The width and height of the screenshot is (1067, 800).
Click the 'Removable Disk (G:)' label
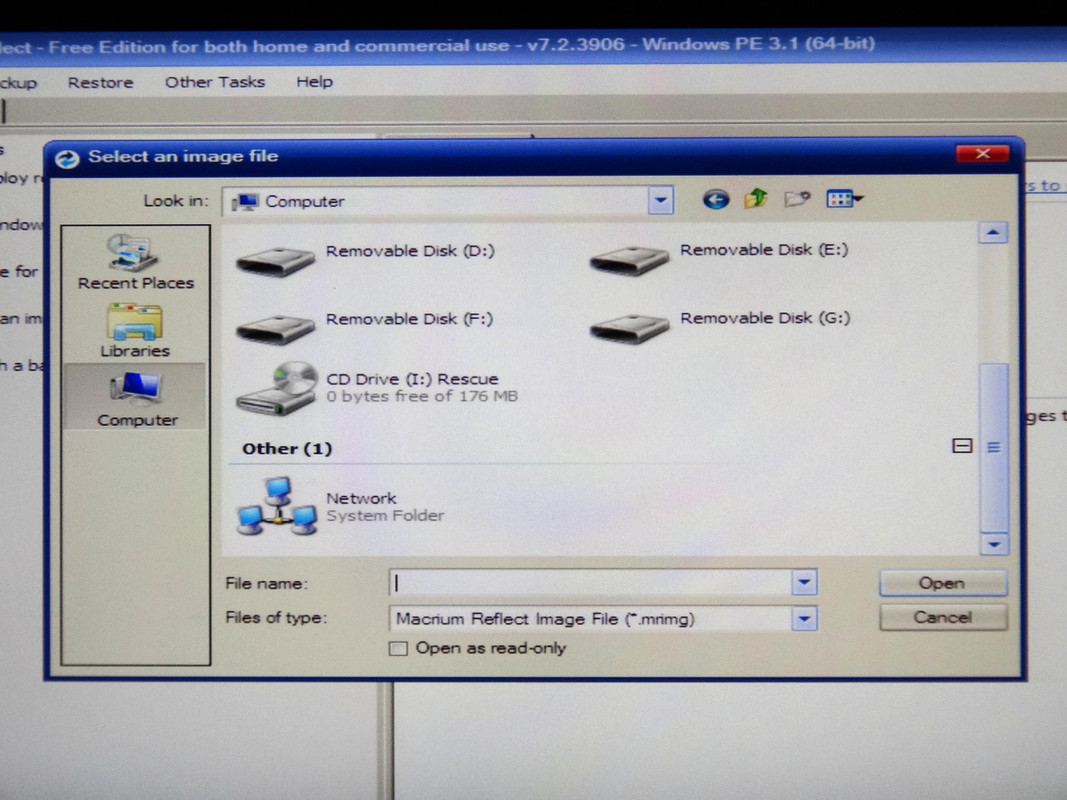[x=765, y=318]
